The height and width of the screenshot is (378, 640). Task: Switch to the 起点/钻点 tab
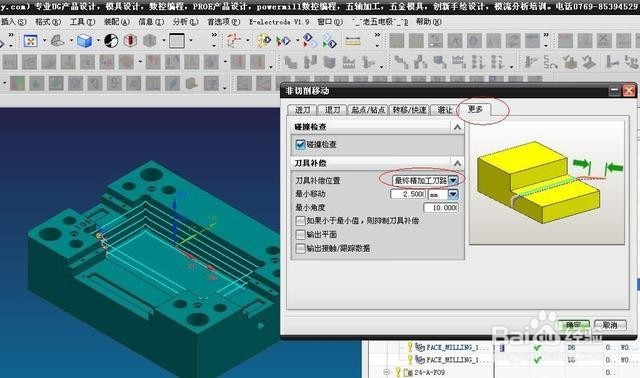[x=368, y=110]
